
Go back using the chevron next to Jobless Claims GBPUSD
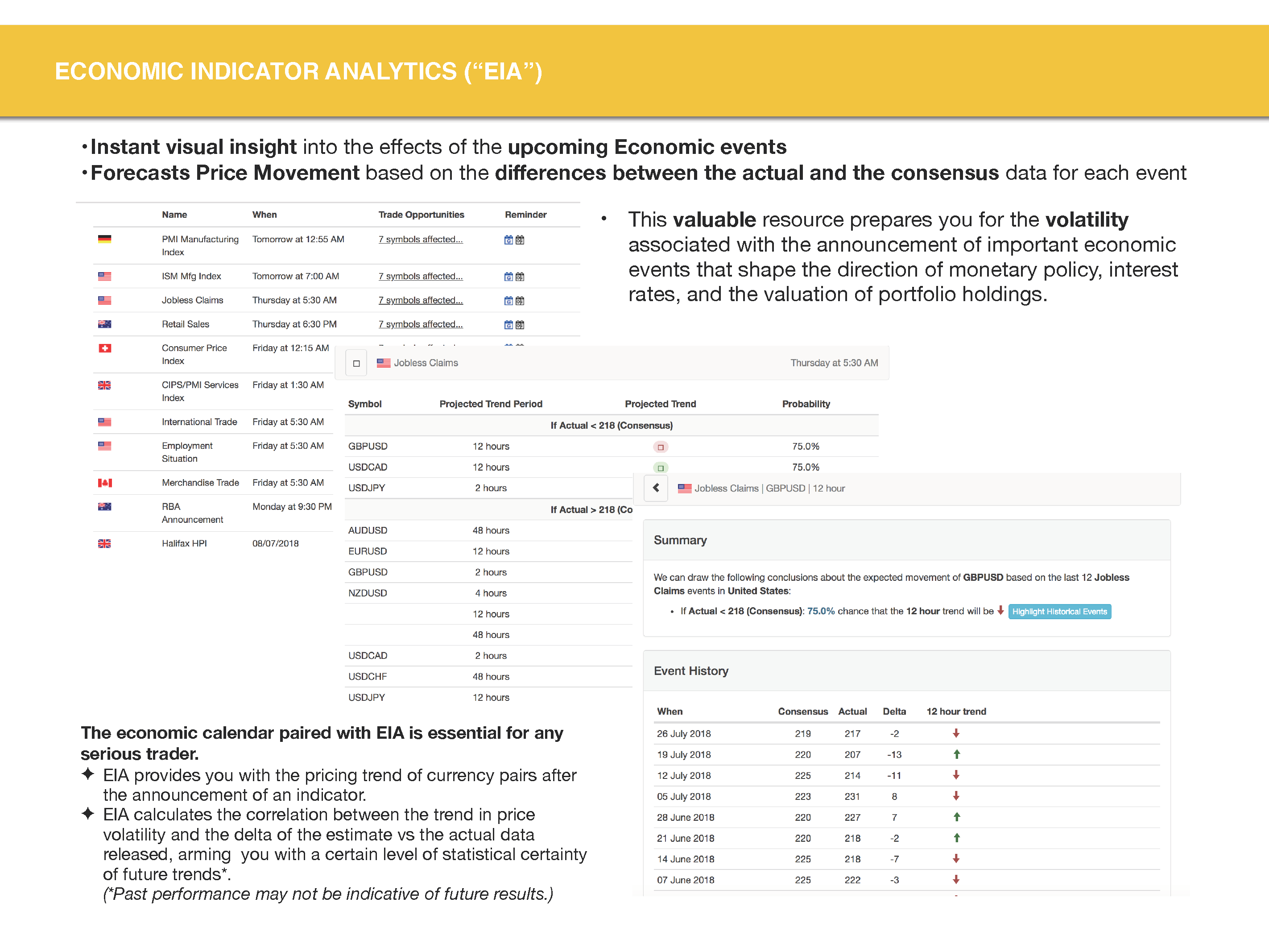pyautogui.click(x=656, y=488)
